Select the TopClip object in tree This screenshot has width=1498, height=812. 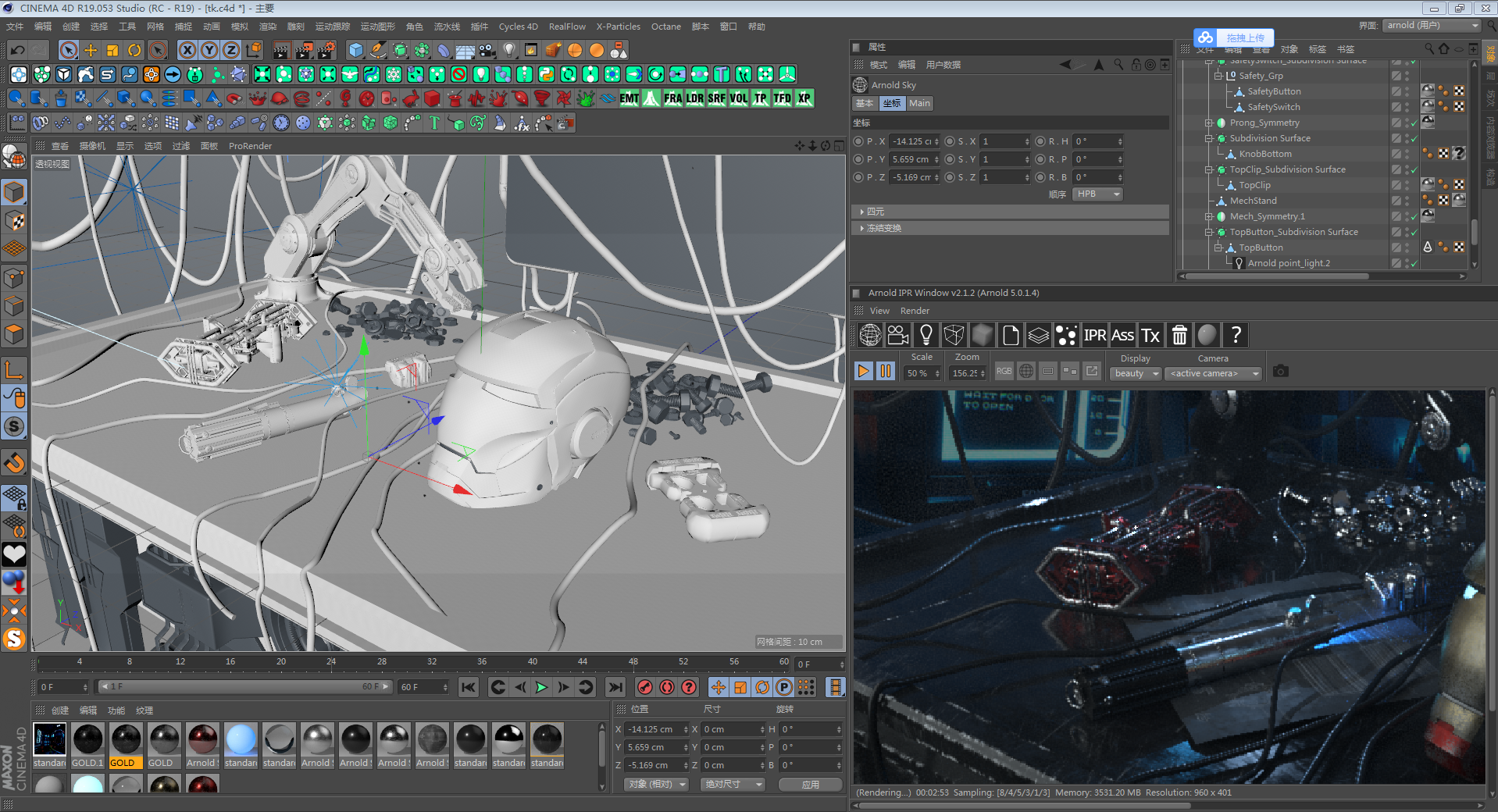[1254, 185]
